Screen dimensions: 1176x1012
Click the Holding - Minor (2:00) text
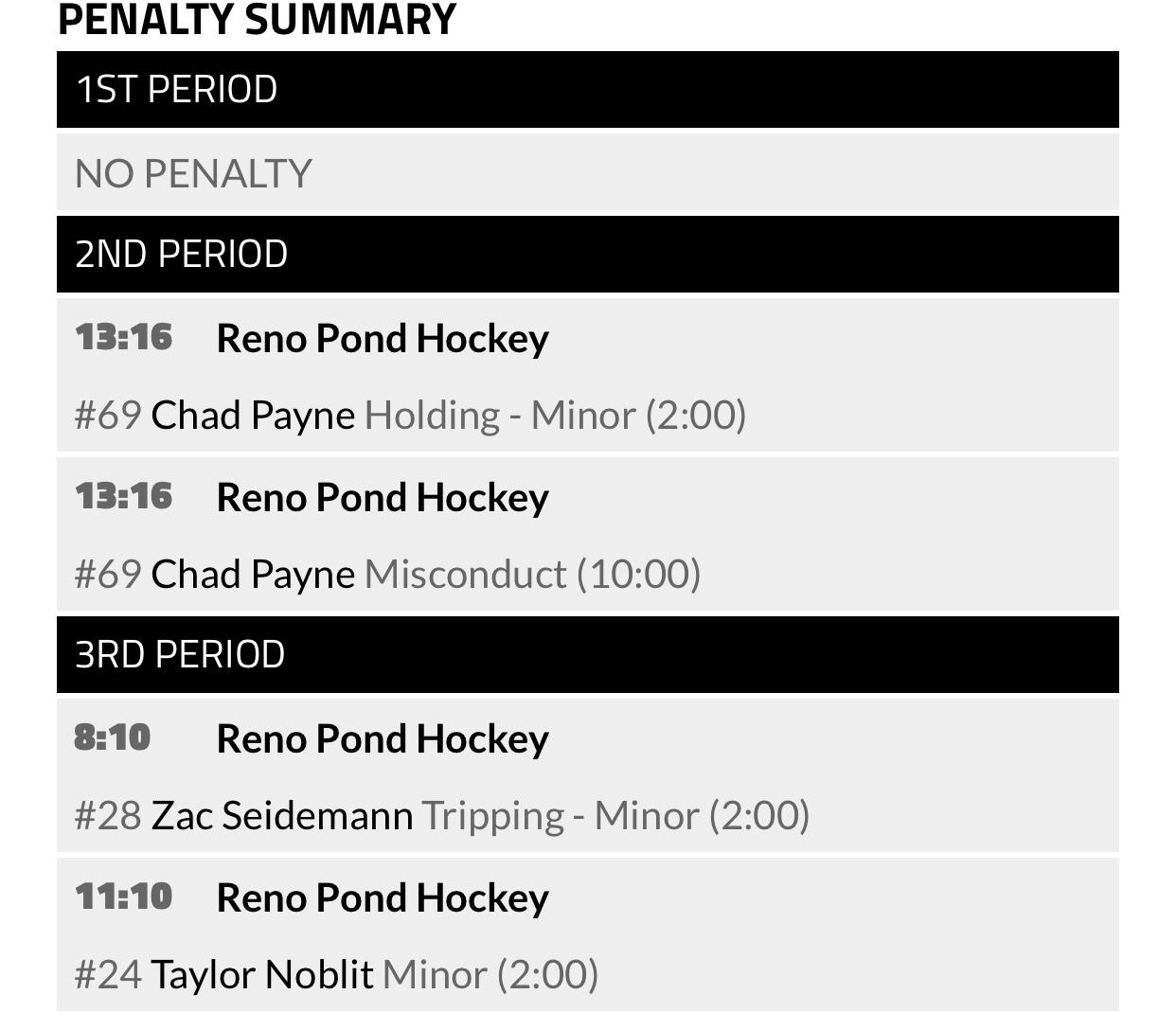tap(555, 415)
